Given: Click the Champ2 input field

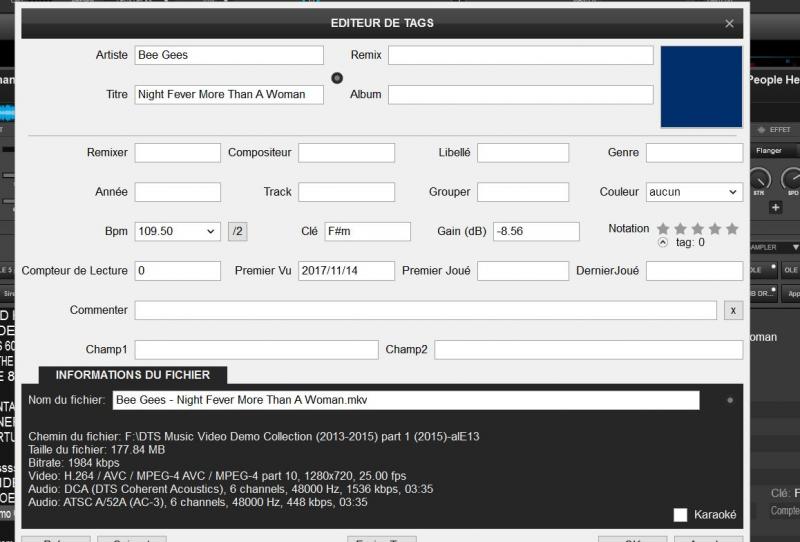Looking at the screenshot, I should (x=588, y=350).
